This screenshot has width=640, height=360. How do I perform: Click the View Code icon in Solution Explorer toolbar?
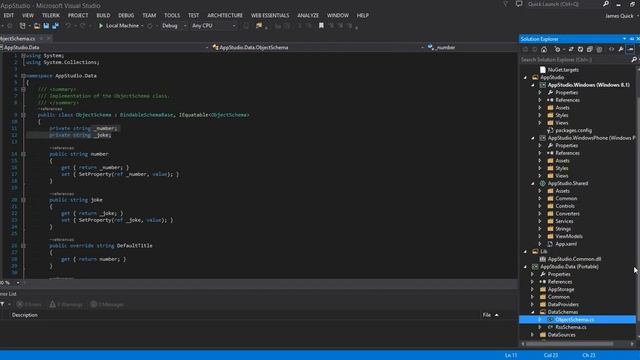pyautogui.click(x=611, y=49)
